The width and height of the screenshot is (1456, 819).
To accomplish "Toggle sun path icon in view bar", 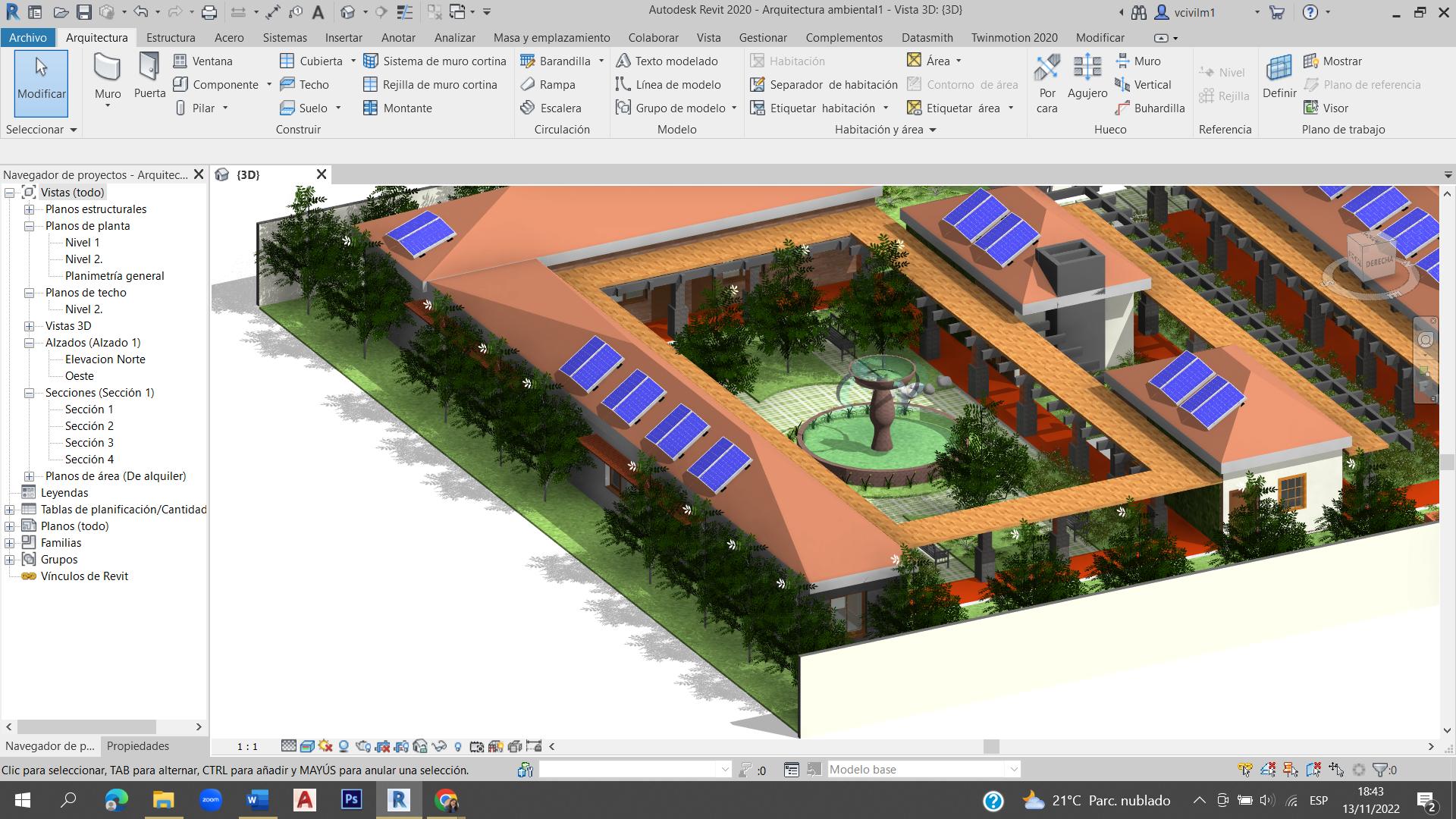I will 325,746.
